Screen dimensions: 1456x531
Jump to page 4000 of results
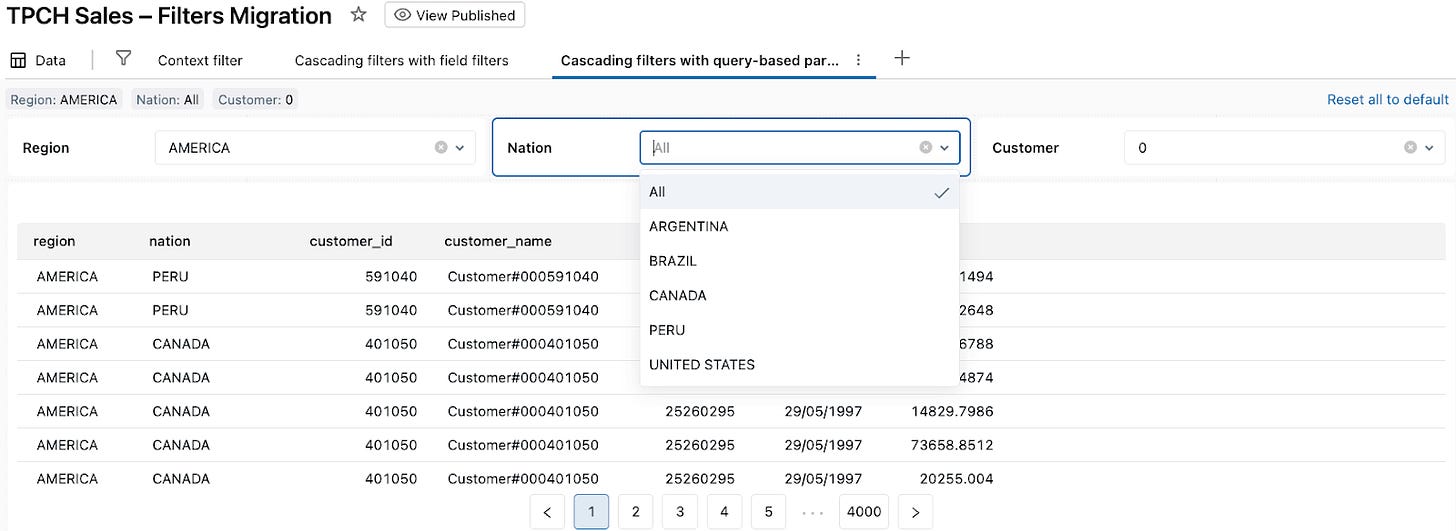864,512
